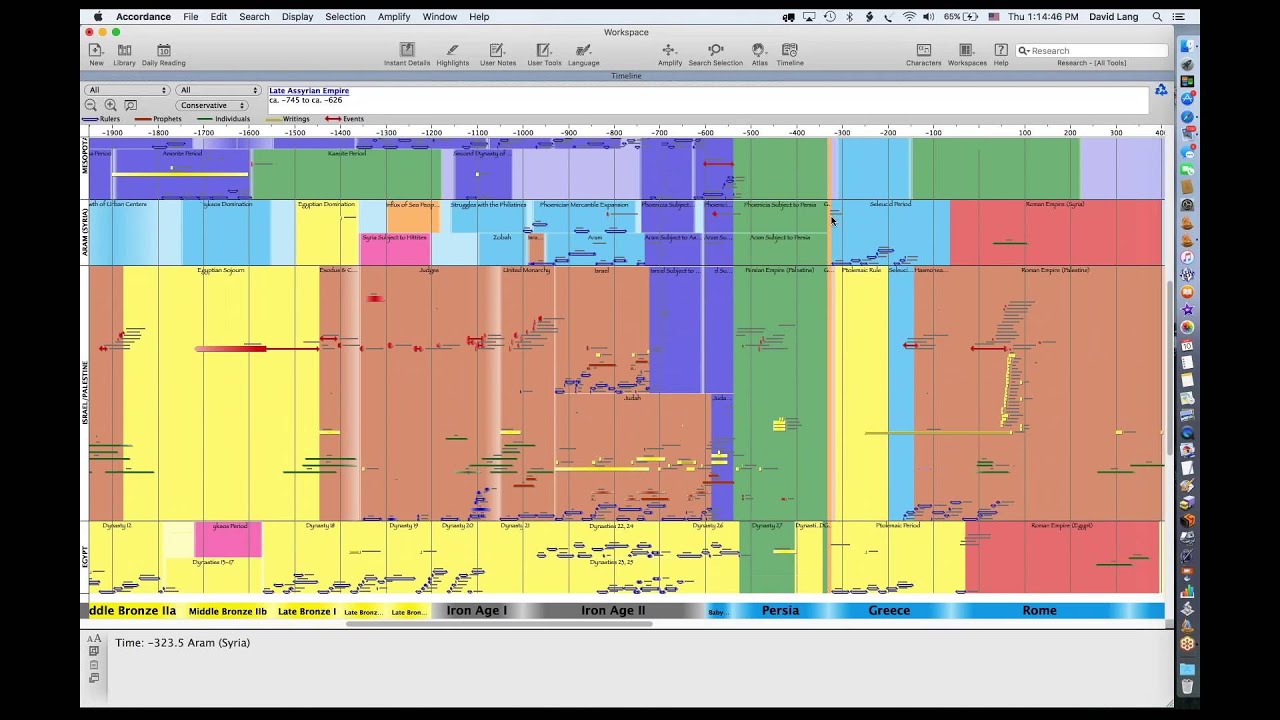Click bottom icon in Instant Details sidebar
This screenshot has width=1280, height=720.
(x=94, y=678)
